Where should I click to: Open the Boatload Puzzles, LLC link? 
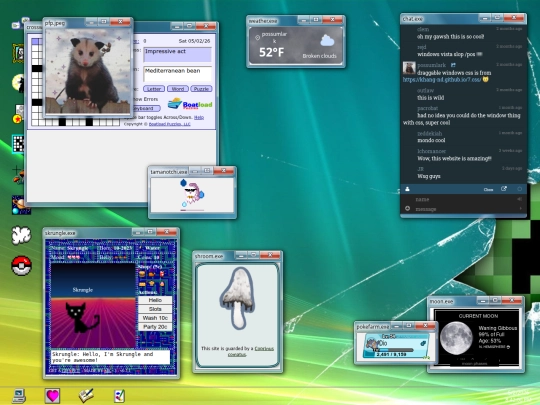pyautogui.click(x=169, y=124)
